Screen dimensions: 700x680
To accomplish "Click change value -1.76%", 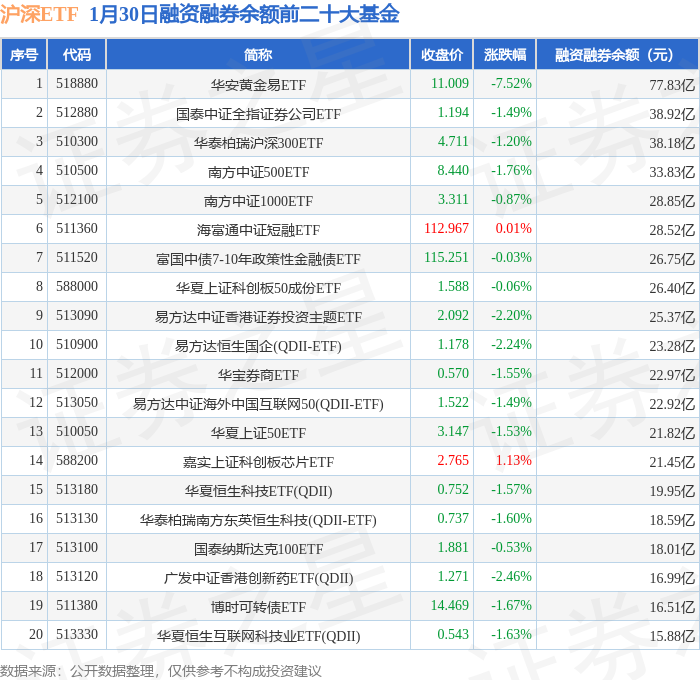I will click(511, 170).
